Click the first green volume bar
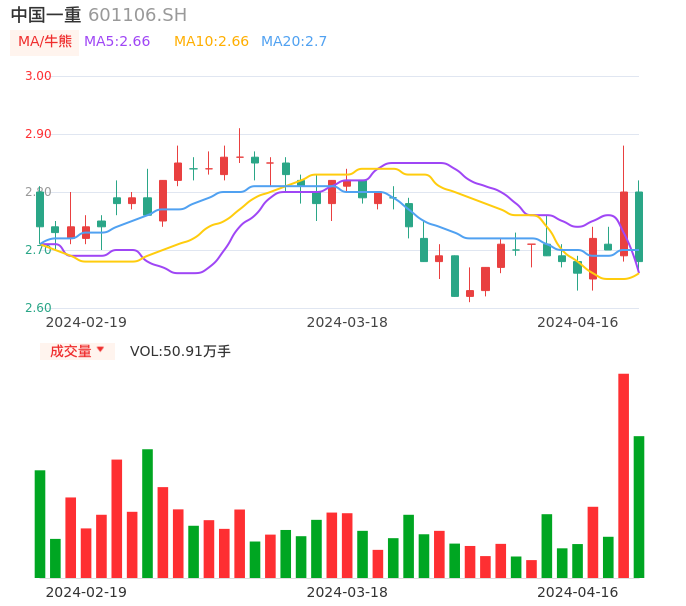686x606 pixels. pyautogui.click(x=40, y=523)
